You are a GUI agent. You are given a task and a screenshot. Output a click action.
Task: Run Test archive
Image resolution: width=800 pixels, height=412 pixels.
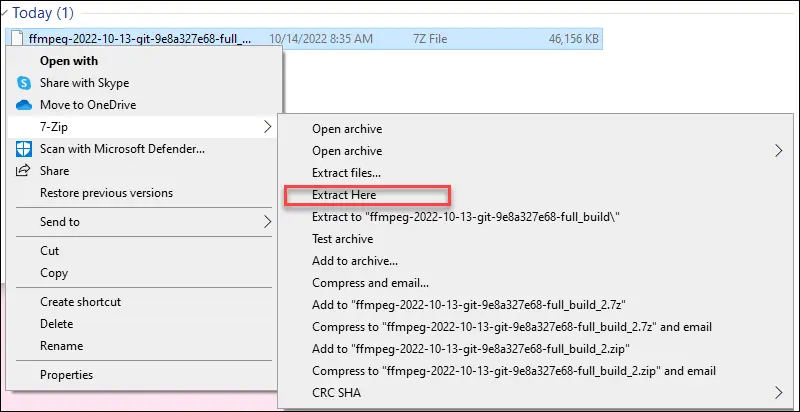[342, 239]
